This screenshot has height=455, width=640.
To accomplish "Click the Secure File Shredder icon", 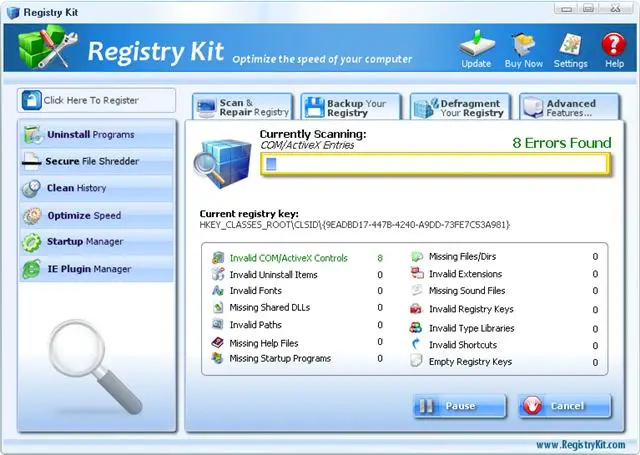I will pos(31,161).
